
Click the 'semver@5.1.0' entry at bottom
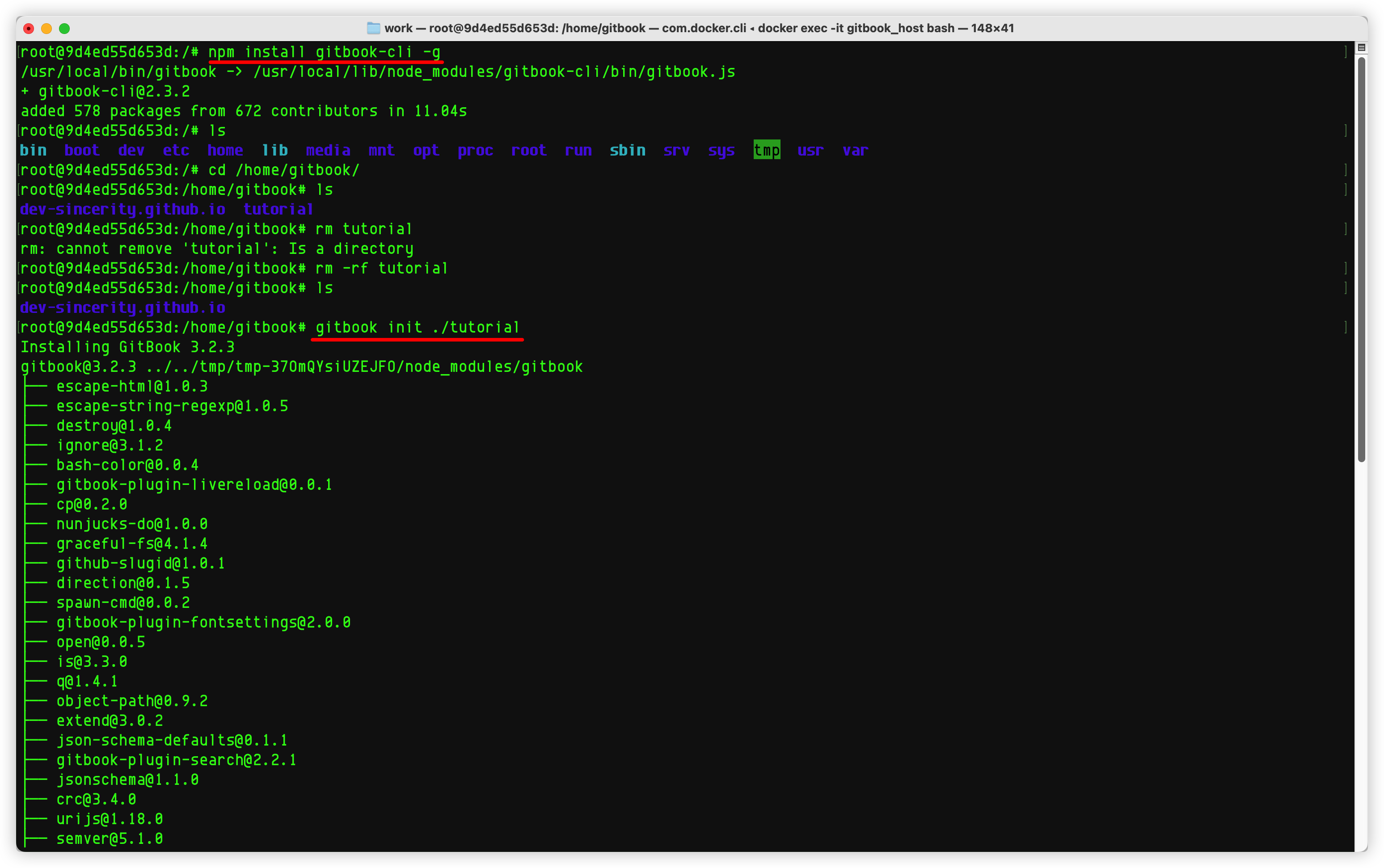[x=109, y=839]
